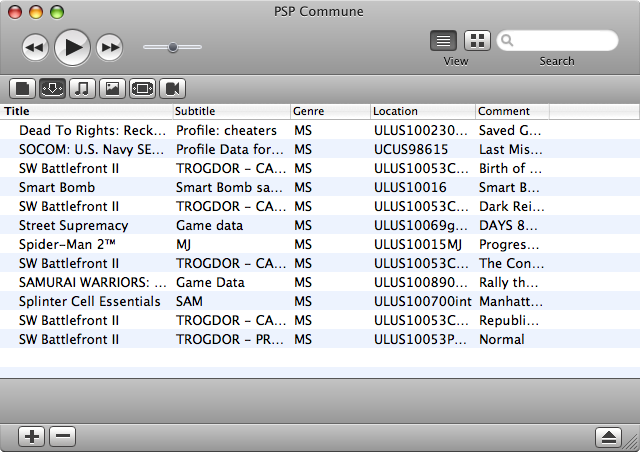The height and width of the screenshot is (452, 640).
Task: Click location UCUS98615
Action: click(411, 149)
